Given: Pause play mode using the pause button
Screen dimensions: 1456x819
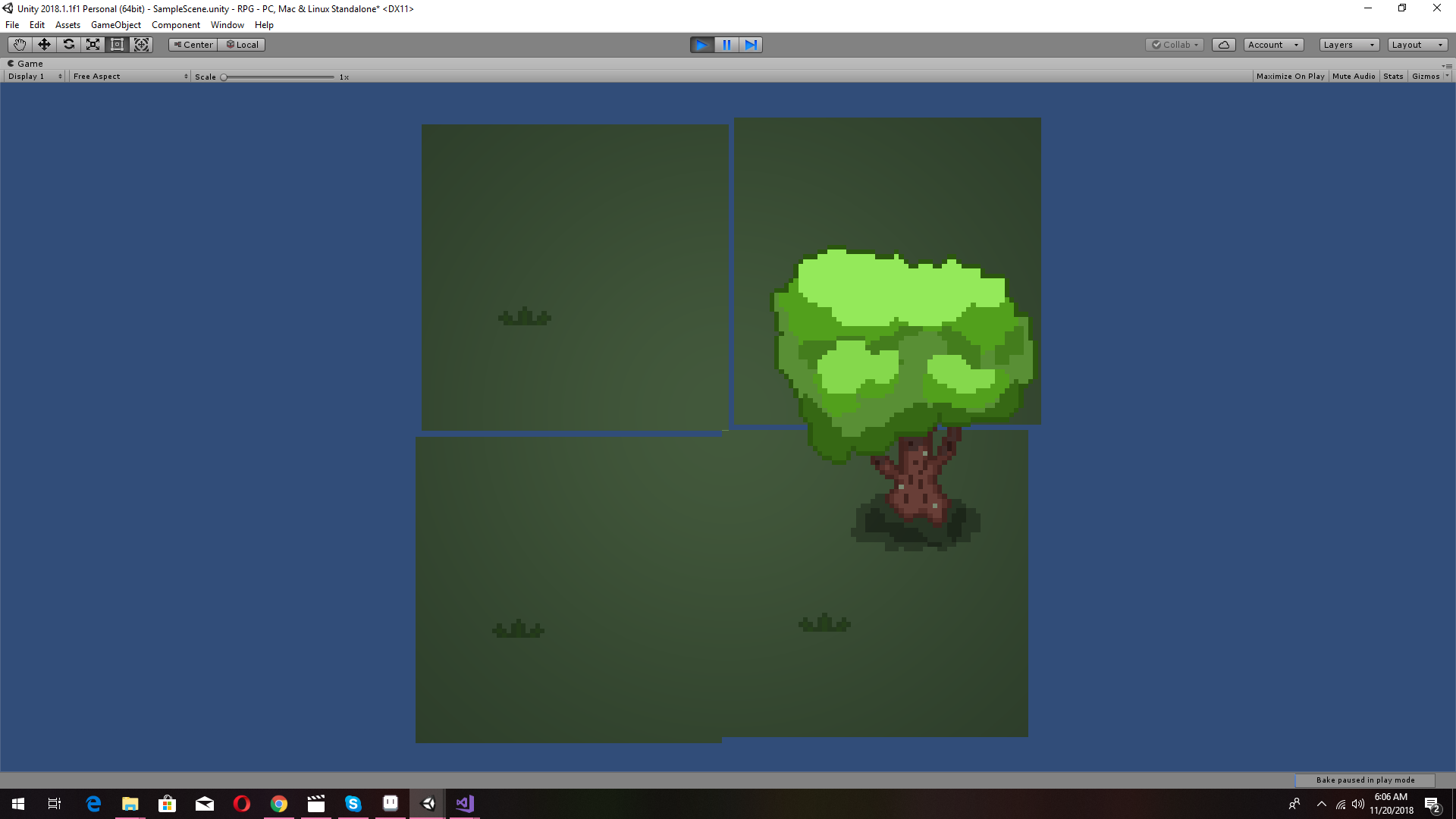Looking at the screenshot, I should 726,45.
